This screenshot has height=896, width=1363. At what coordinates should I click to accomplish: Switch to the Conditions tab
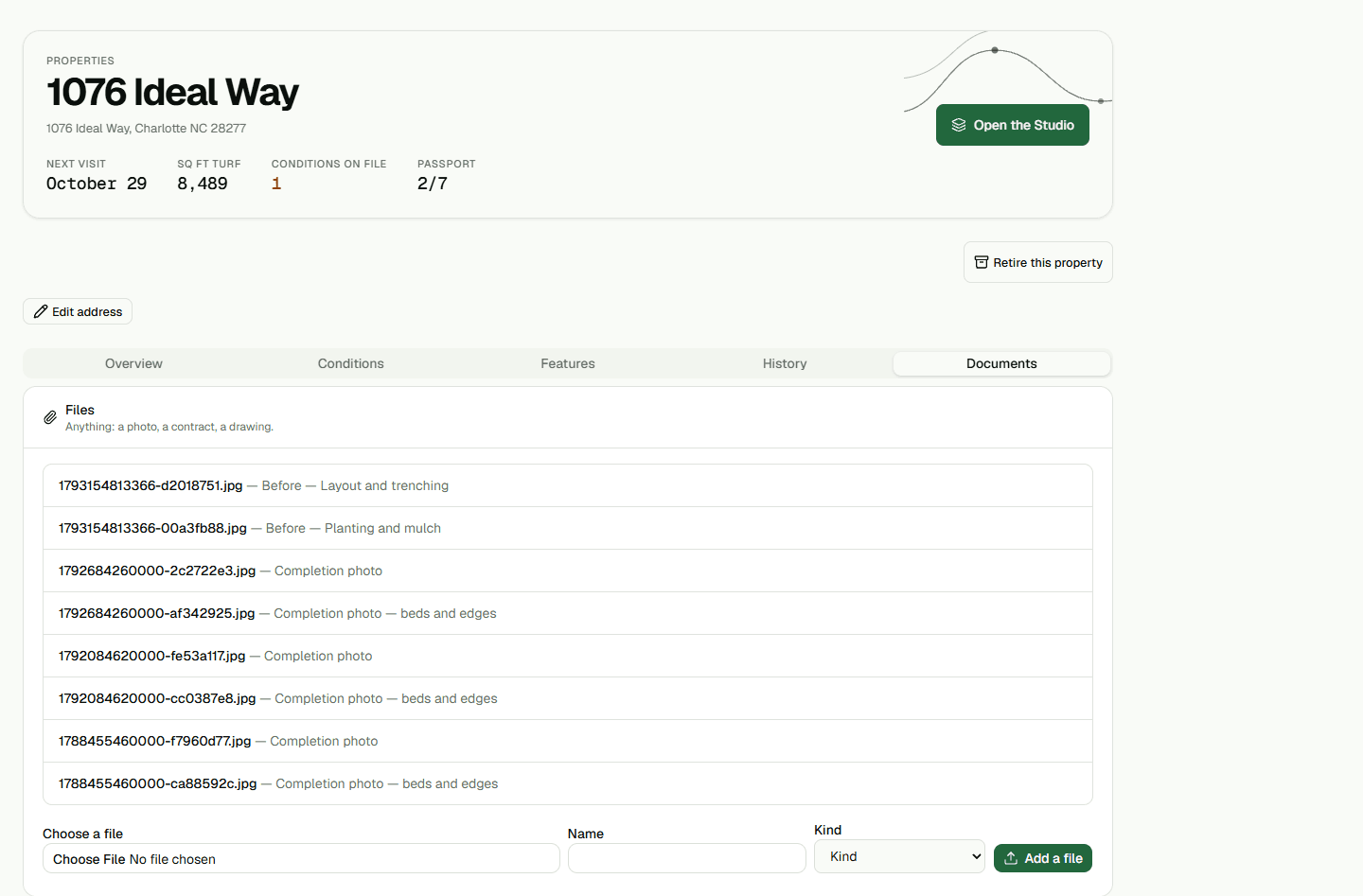point(351,363)
